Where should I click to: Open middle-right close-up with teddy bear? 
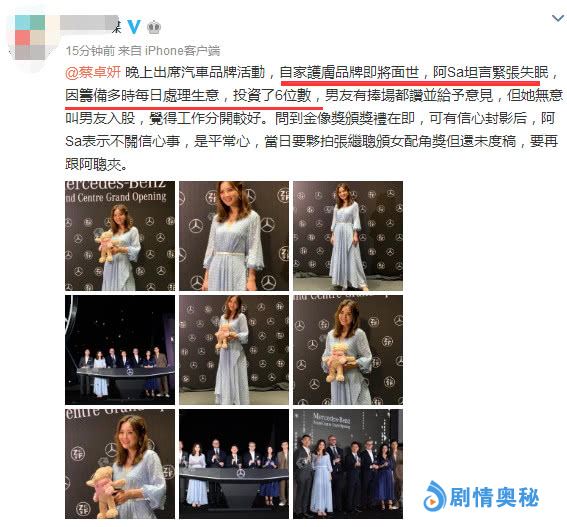pyautogui.click(x=348, y=350)
